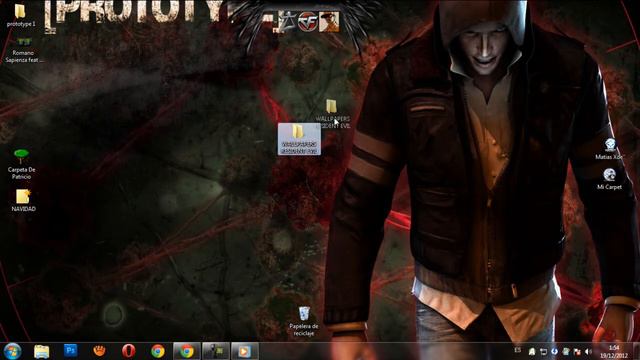Launch the CrossFire dock icon
640x360 pixels.
pos(307,22)
